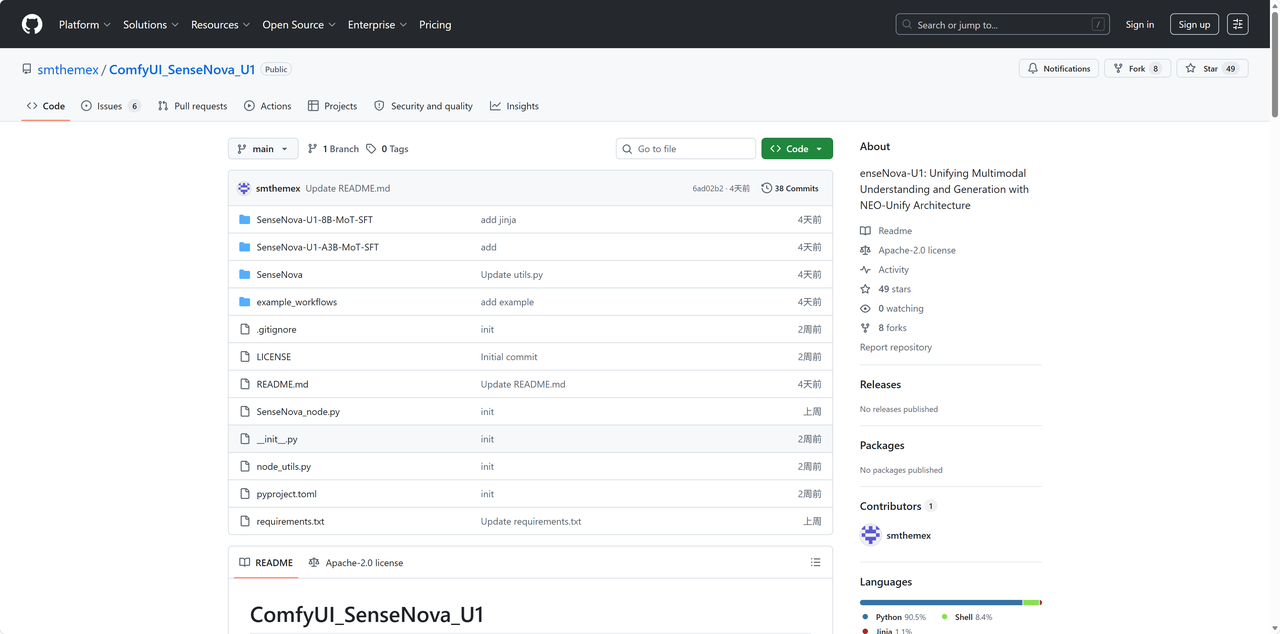This screenshot has width=1280, height=634.
Task: Click the scale icon beside Apache-2.0 license
Action: 865,250
